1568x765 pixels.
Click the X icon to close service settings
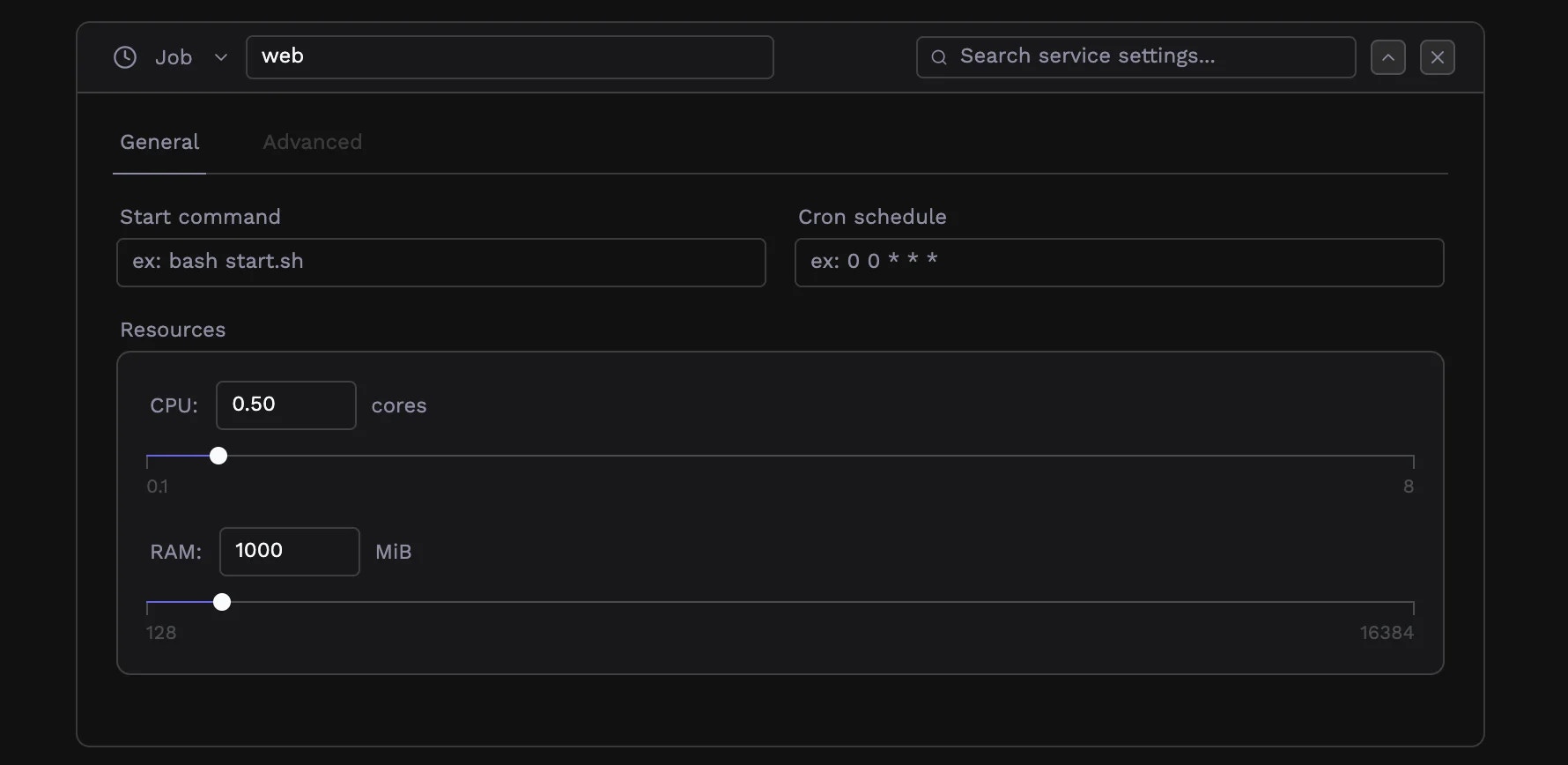(1438, 57)
